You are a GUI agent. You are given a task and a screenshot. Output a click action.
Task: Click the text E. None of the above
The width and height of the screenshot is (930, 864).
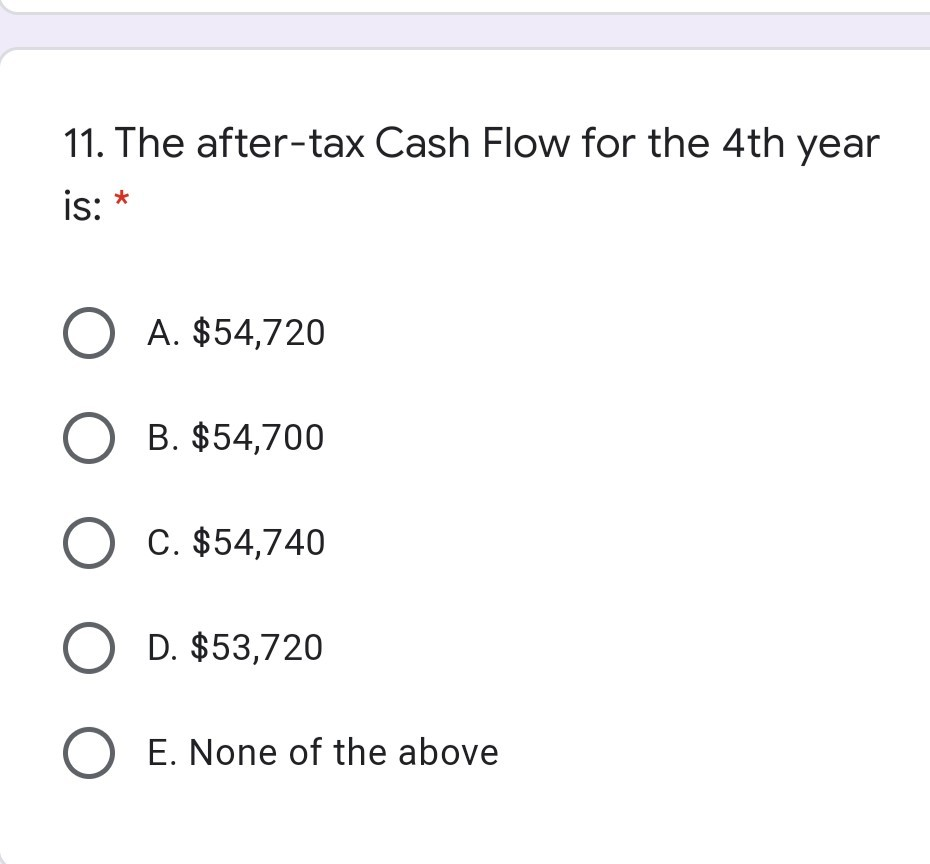322,753
